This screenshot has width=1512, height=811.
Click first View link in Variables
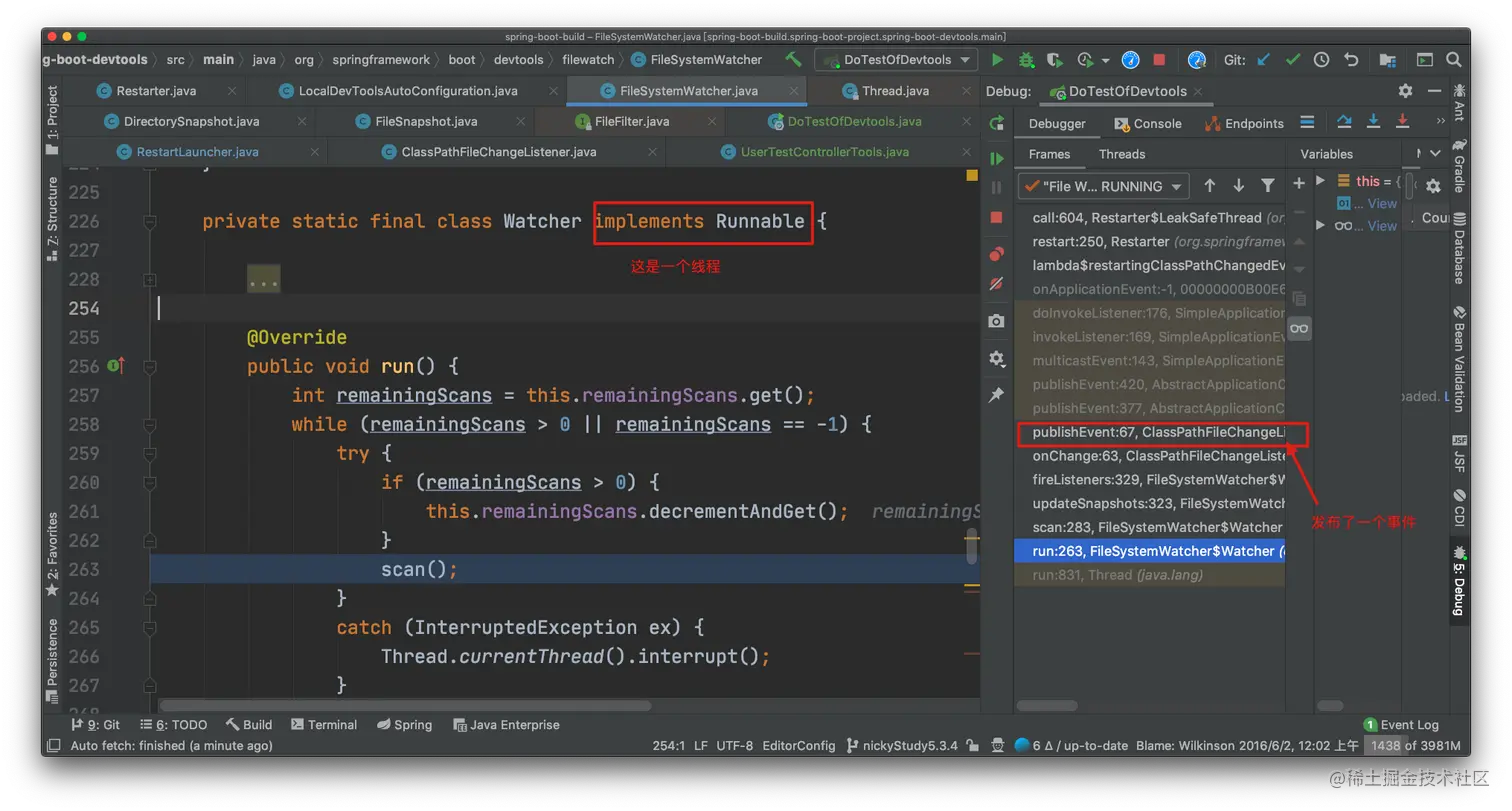point(1382,203)
